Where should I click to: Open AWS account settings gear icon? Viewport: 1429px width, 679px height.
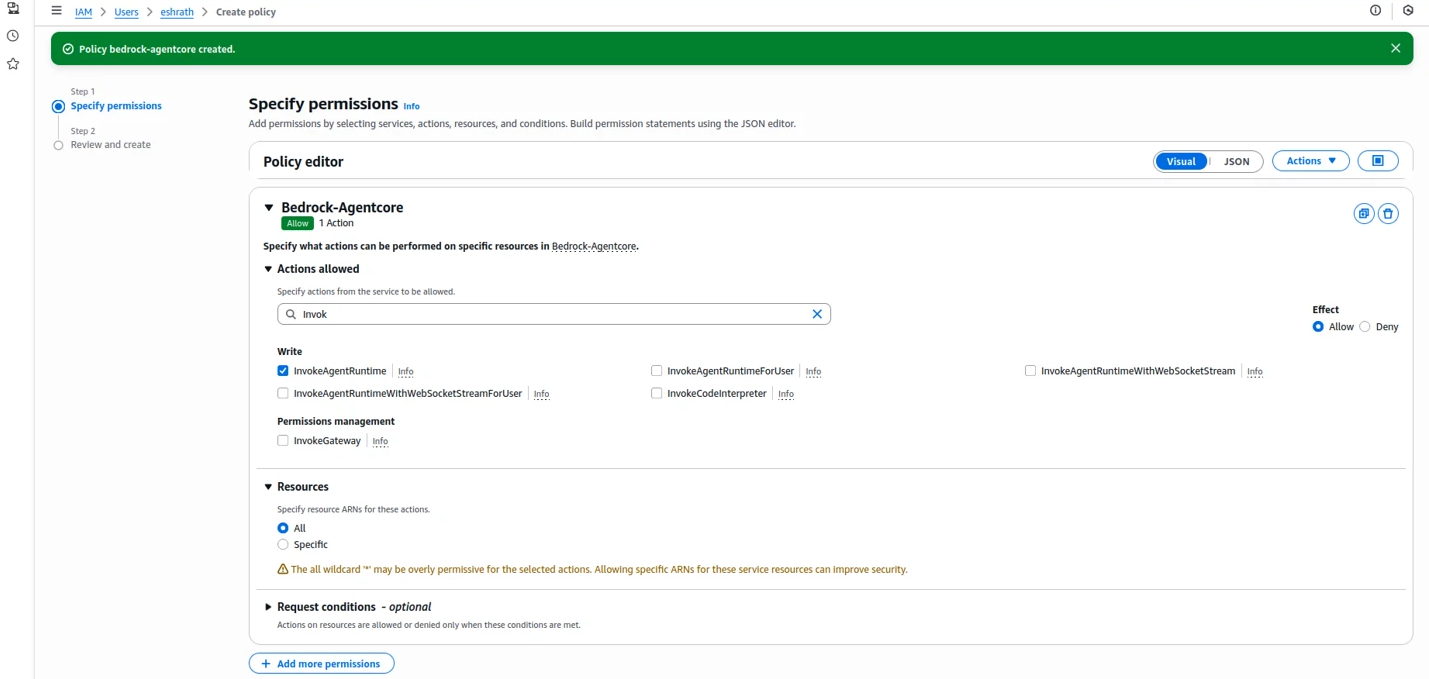click(x=1408, y=10)
